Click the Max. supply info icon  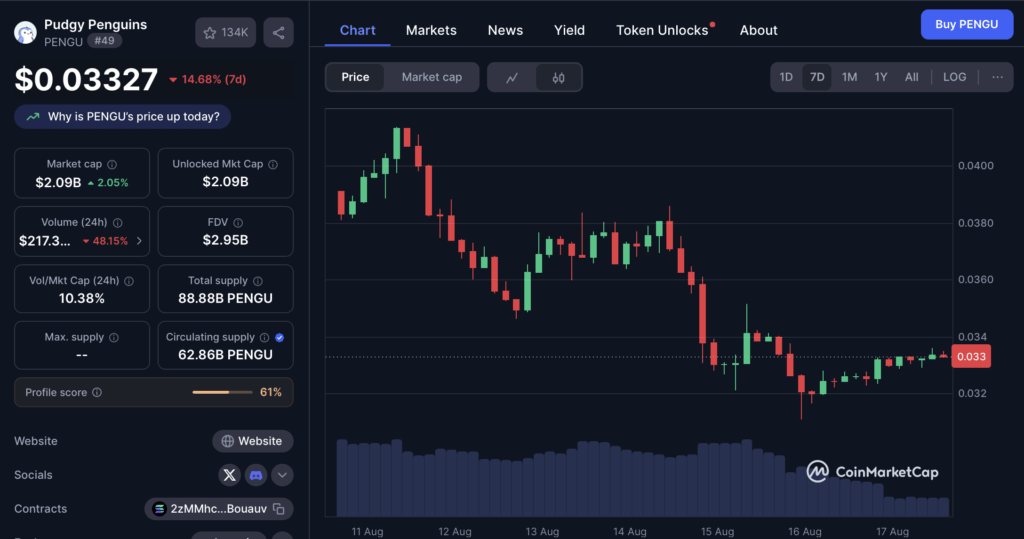[114, 338]
